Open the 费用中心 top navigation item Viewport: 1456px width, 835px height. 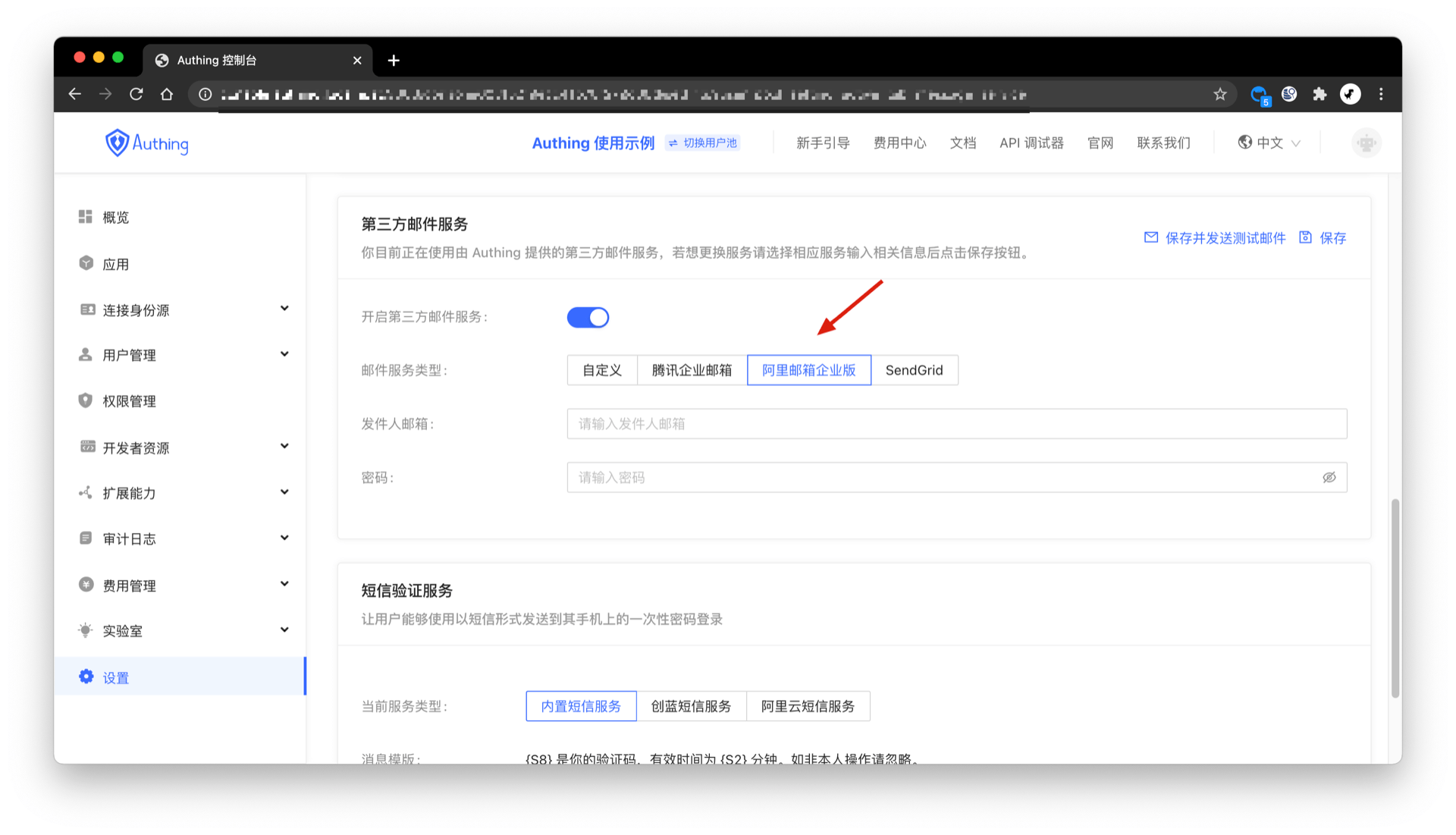pyautogui.click(x=899, y=143)
